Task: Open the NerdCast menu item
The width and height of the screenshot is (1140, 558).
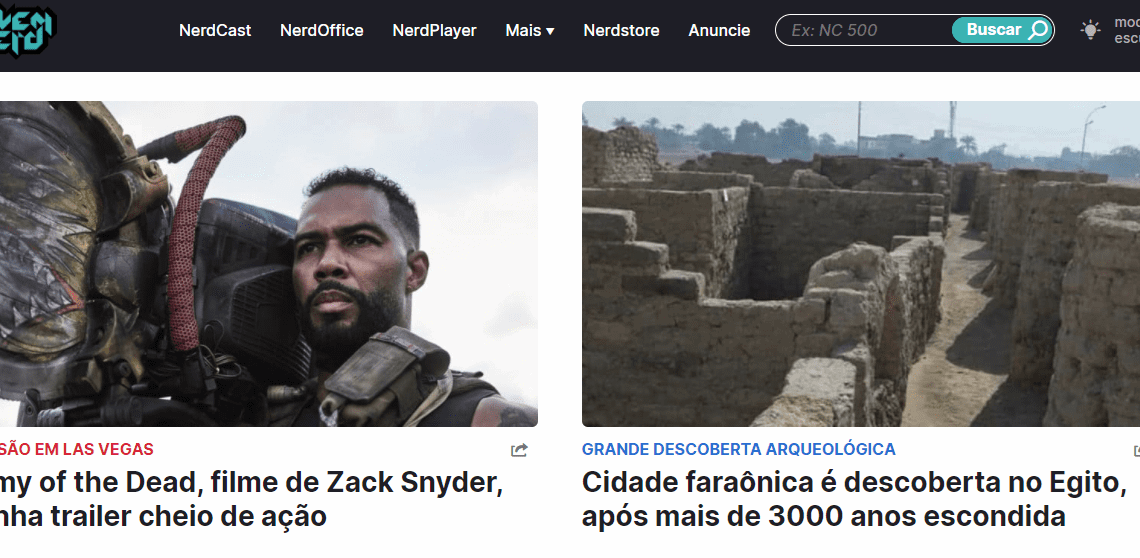Action: (x=215, y=31)
